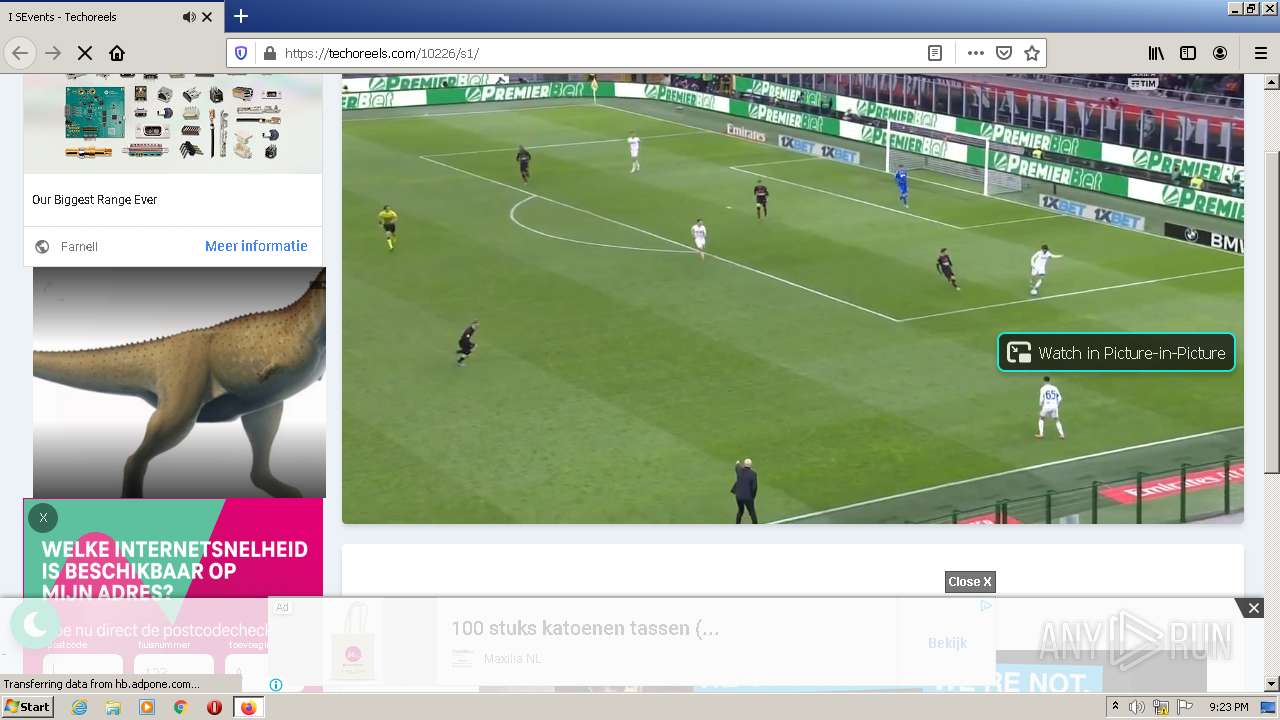The height and width of the screenshot is (720, 1280).
Task: Toggle the sidebar view
Action: pyautogui.click(x=1188, y=53)
